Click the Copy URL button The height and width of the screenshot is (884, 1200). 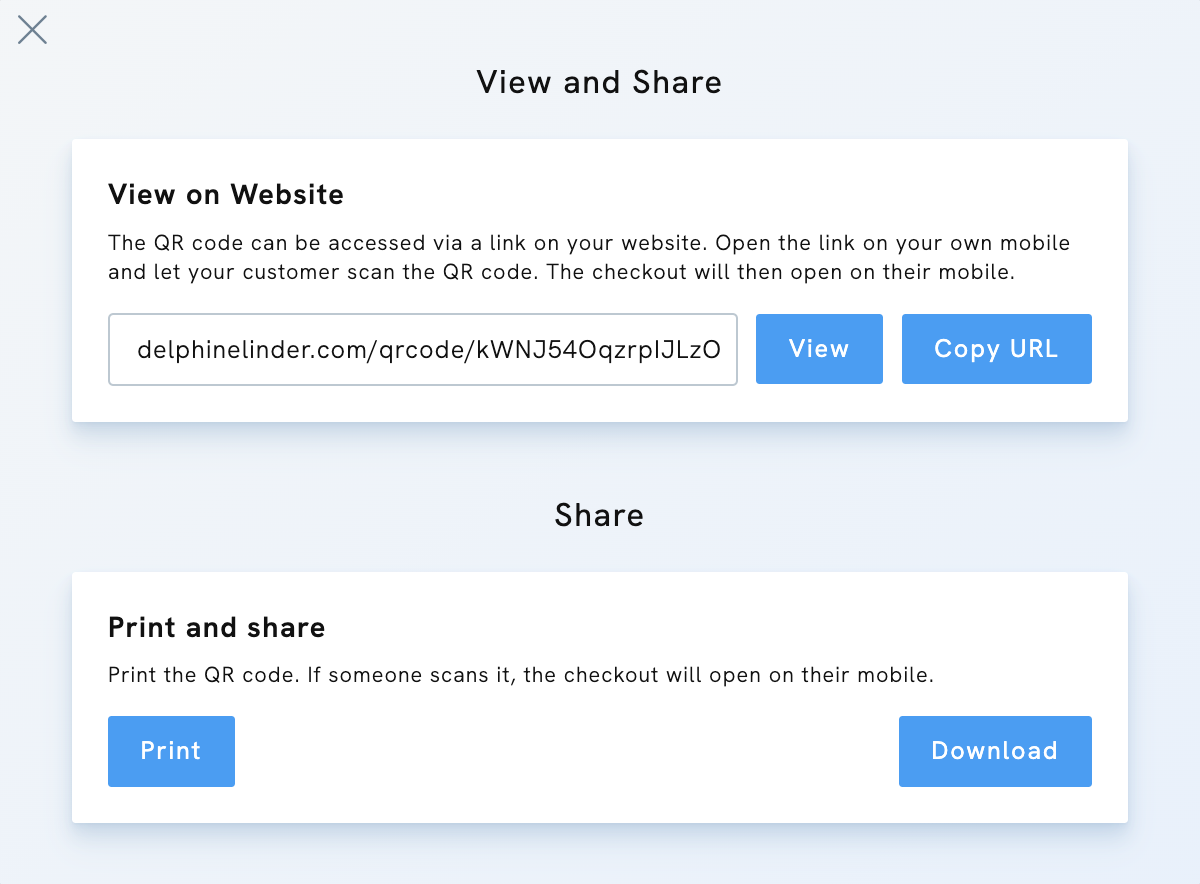click(x=996, y=349)
